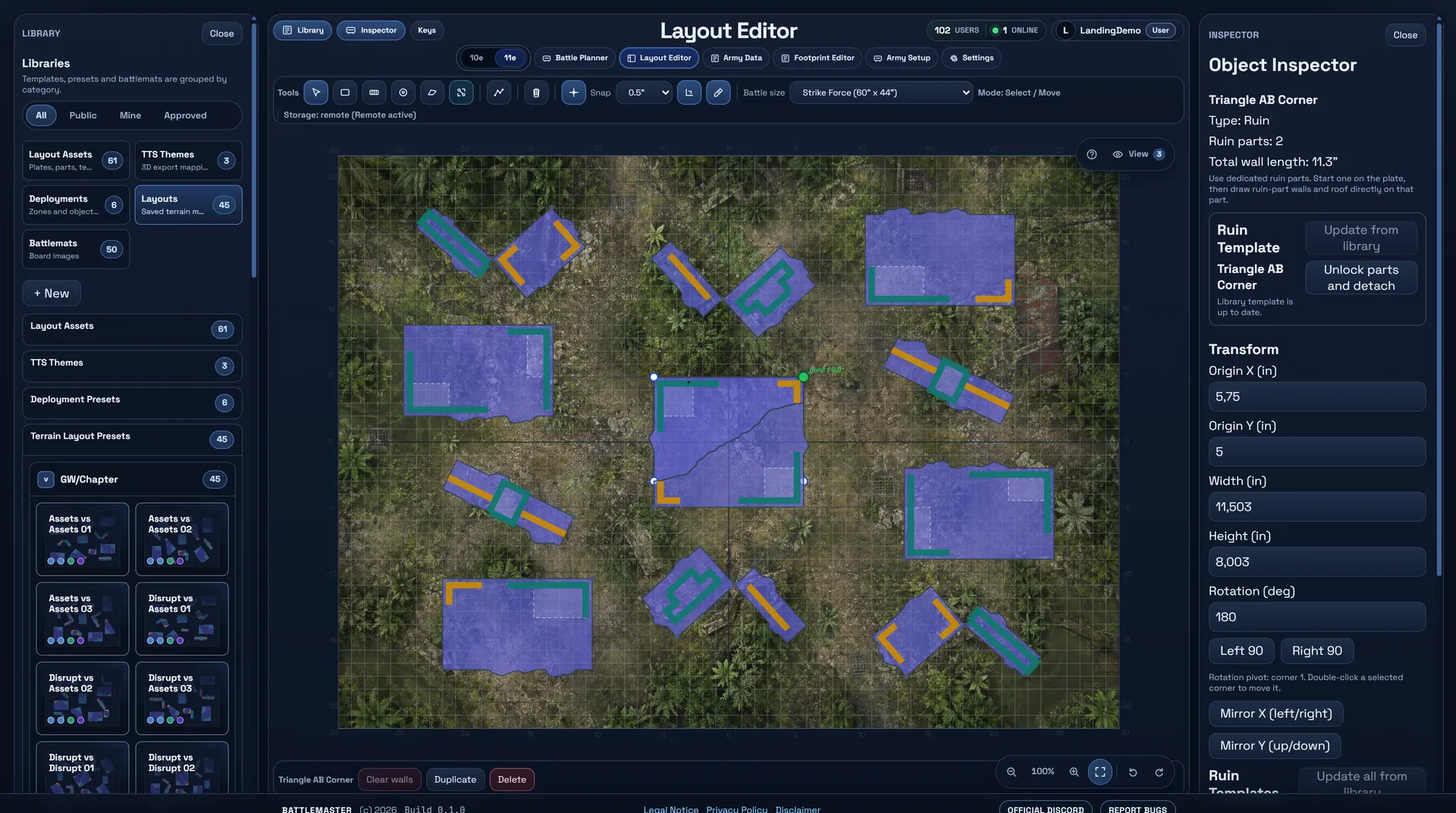Select the Layout Assets category card
The width and height of the screenshot is (1456, 813).
click(76, 160)
